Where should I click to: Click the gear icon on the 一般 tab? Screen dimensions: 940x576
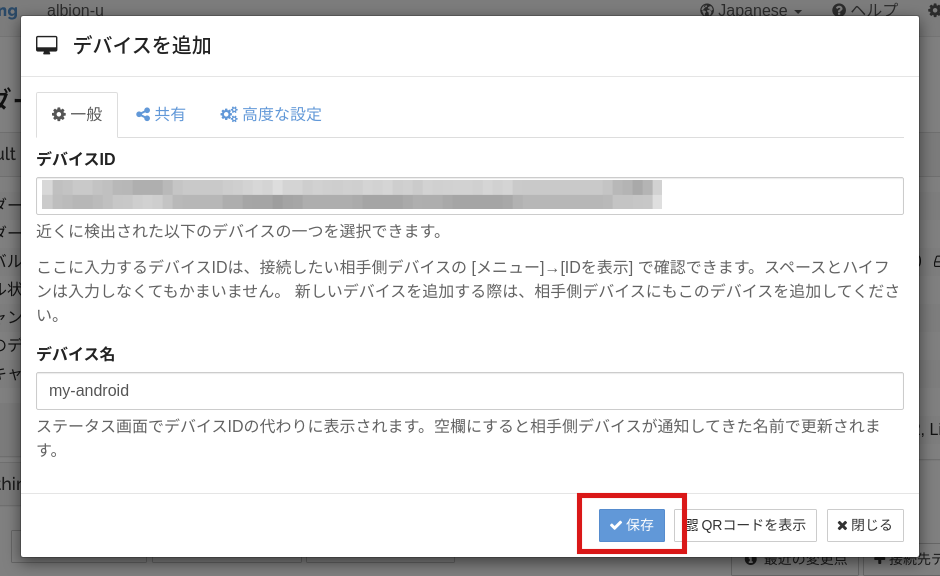click(59, 115)
